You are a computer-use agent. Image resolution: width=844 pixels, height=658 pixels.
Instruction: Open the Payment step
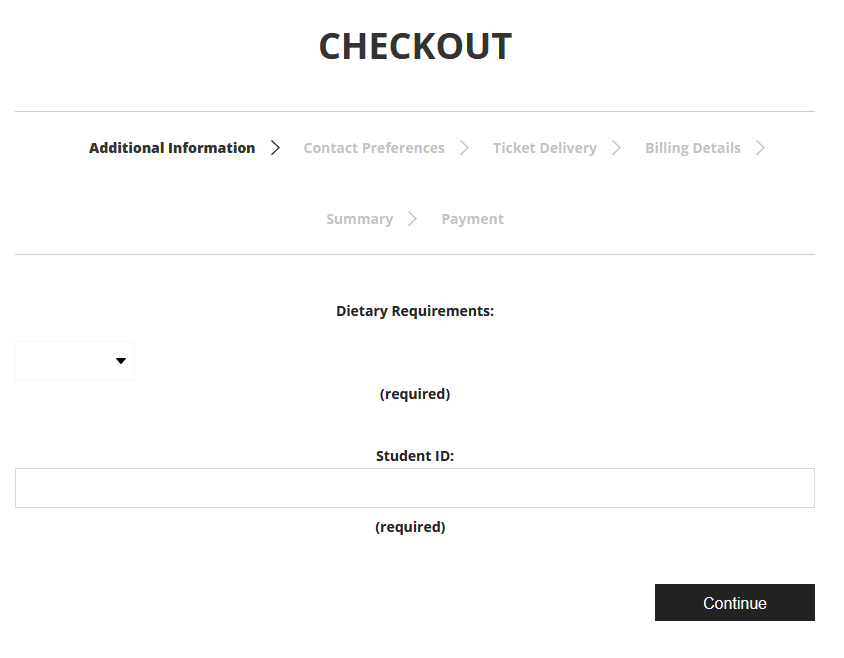point(473,219)
